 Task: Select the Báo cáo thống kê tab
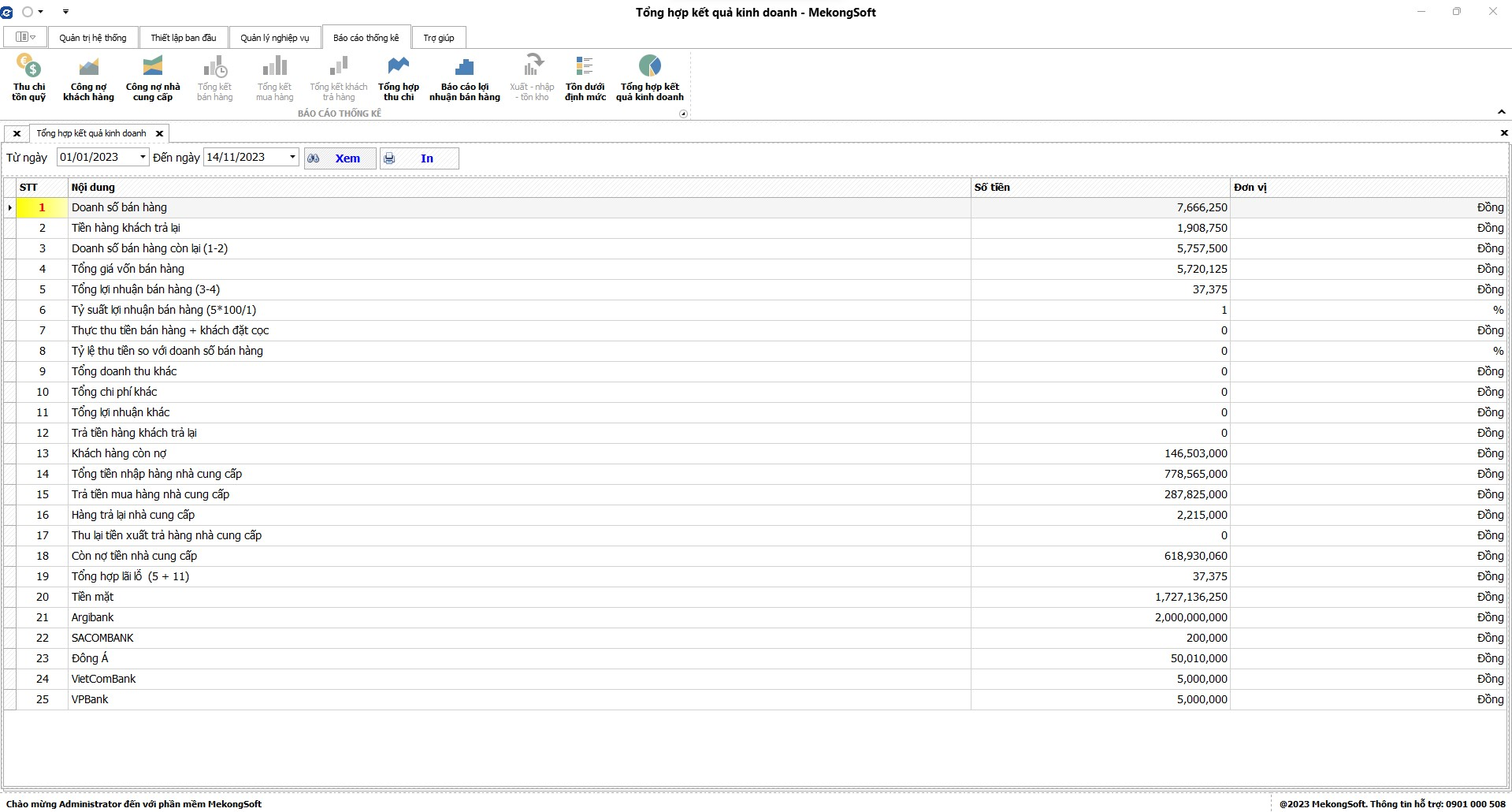366,37
